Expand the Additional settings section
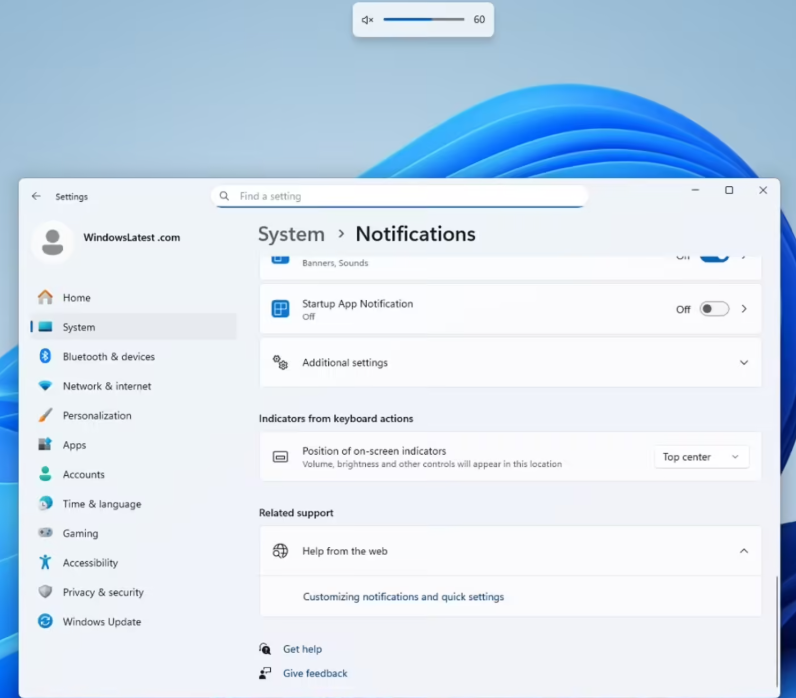Screen dimensions: 796x698 click(x=743, y=363)
